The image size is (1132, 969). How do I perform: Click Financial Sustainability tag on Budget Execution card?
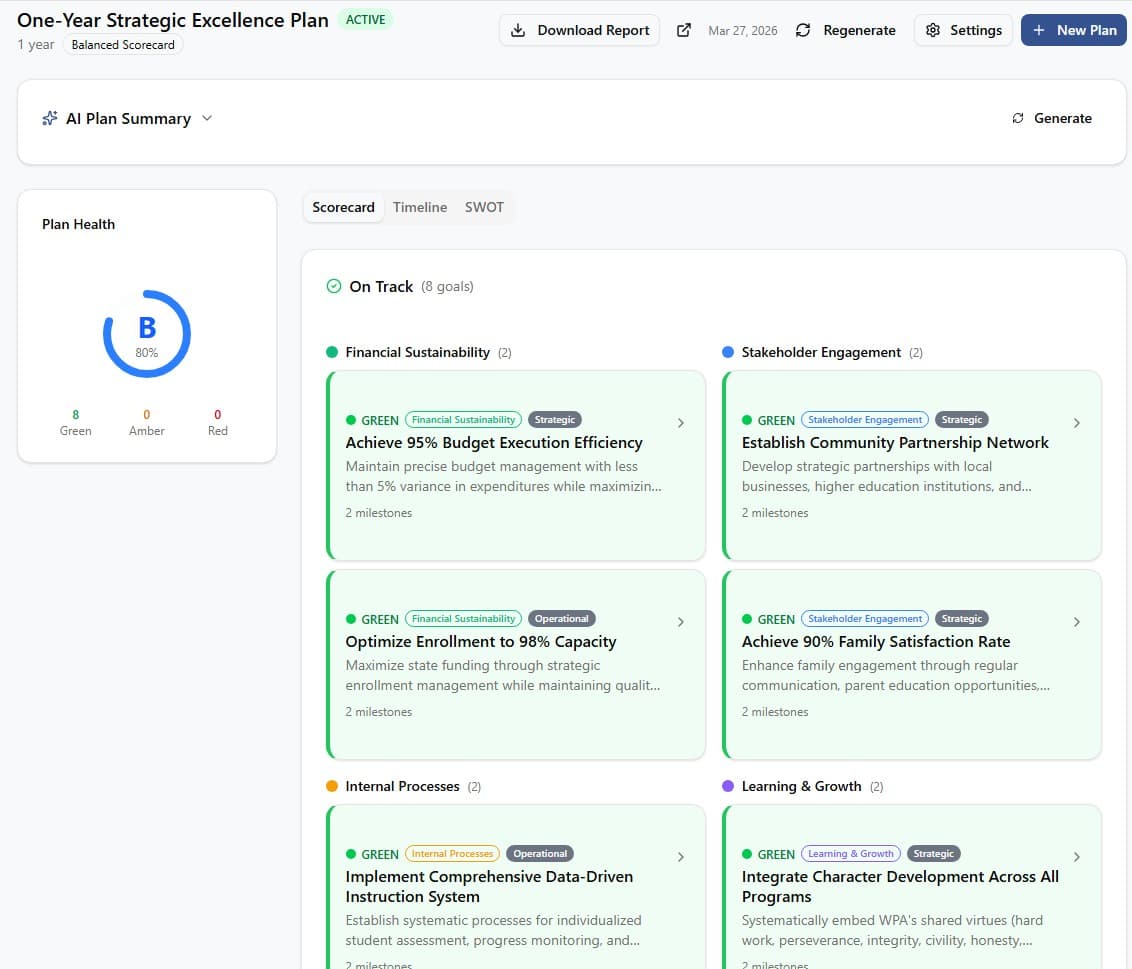[x=463, y=420]
